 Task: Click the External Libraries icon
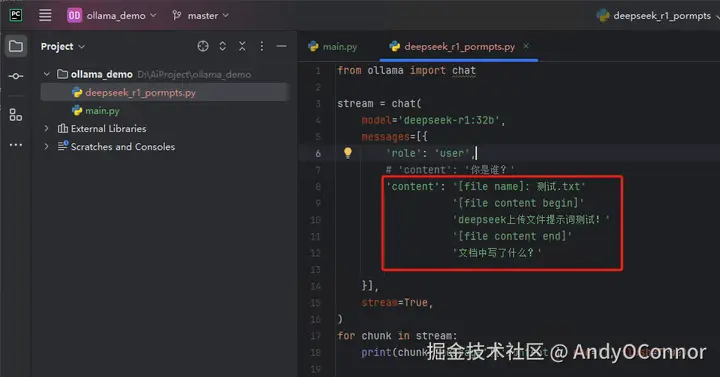(62, 129)
